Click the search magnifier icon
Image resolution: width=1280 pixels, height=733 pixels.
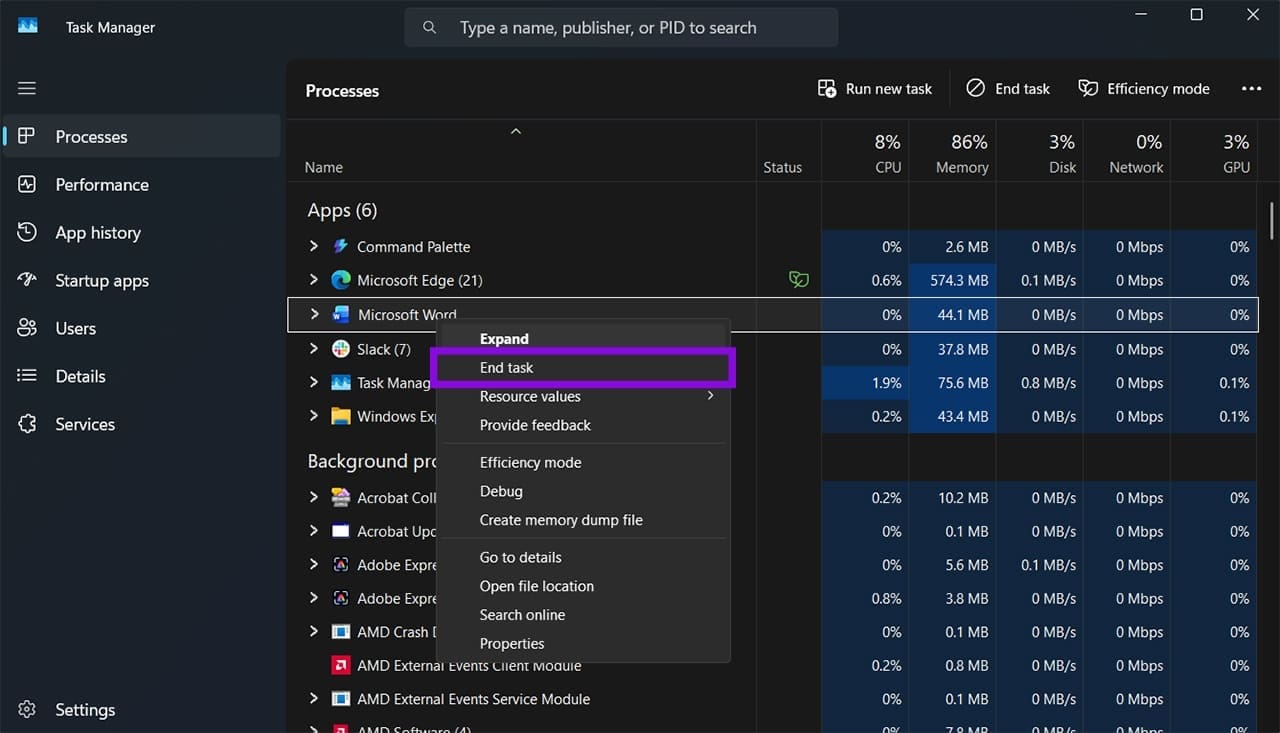430,28
